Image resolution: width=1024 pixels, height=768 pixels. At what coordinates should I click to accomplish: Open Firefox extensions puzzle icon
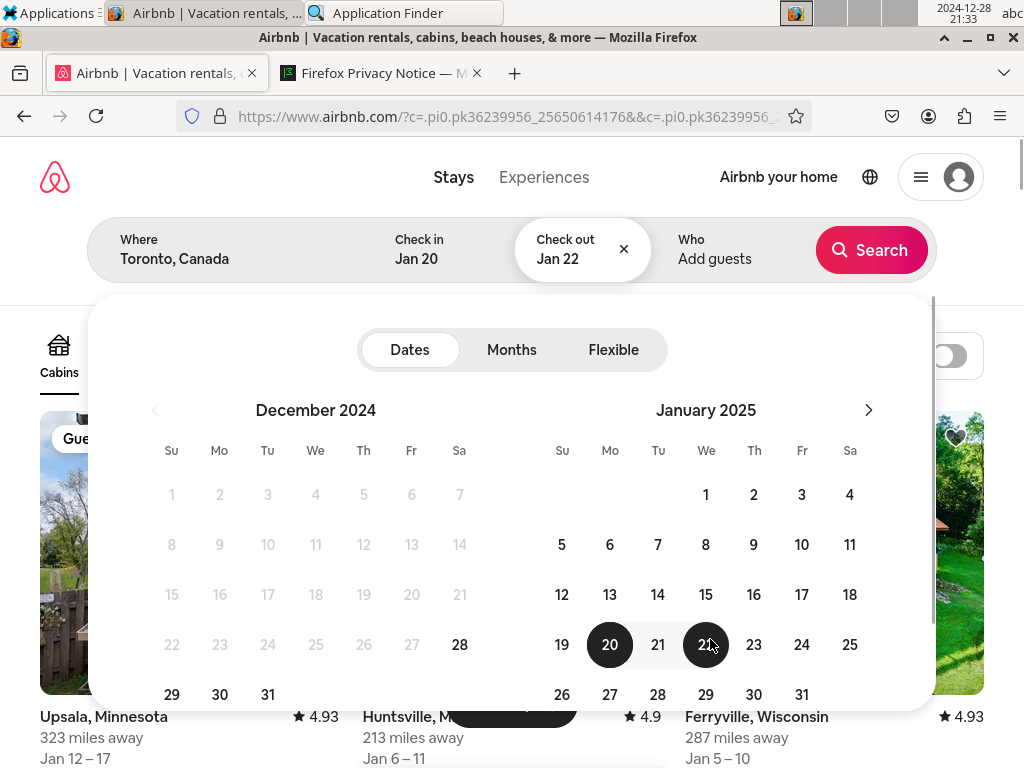pos(964,116)
